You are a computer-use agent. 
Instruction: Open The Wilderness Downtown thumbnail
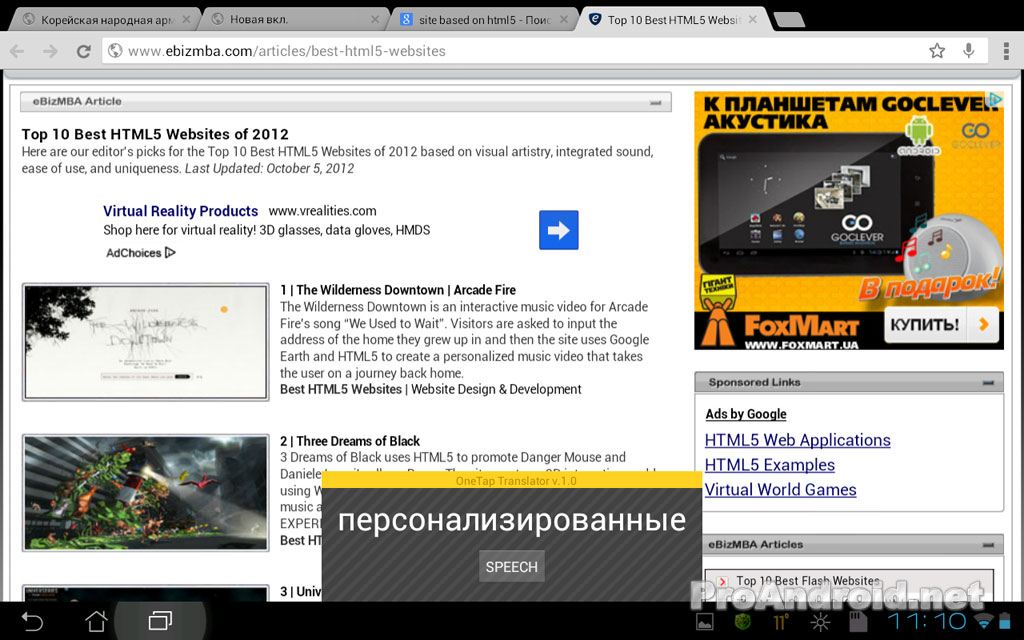146,342
